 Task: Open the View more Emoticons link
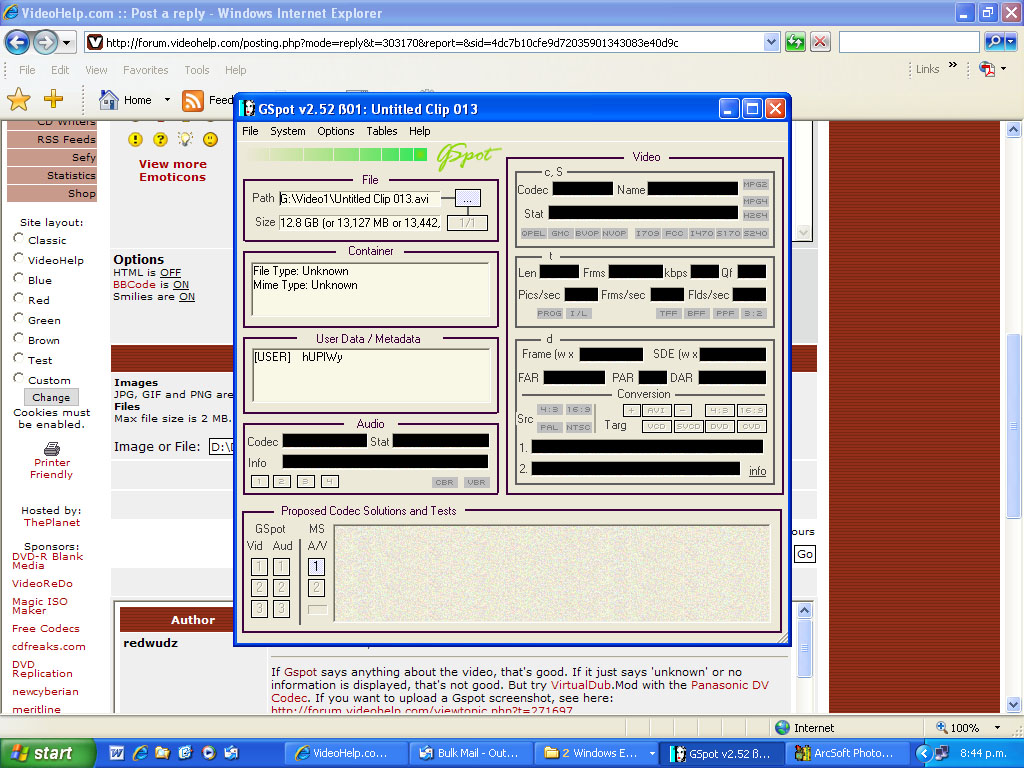click(172, 170)
